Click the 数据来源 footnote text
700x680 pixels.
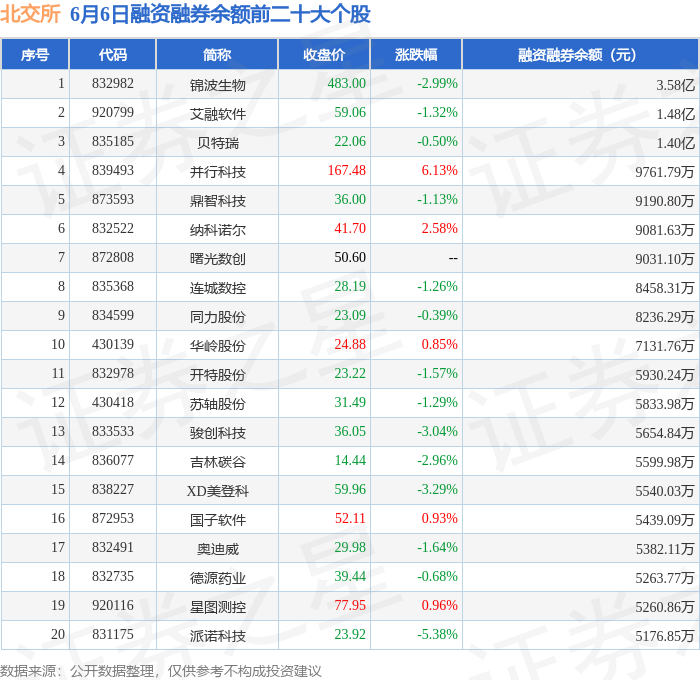(161, 671)
